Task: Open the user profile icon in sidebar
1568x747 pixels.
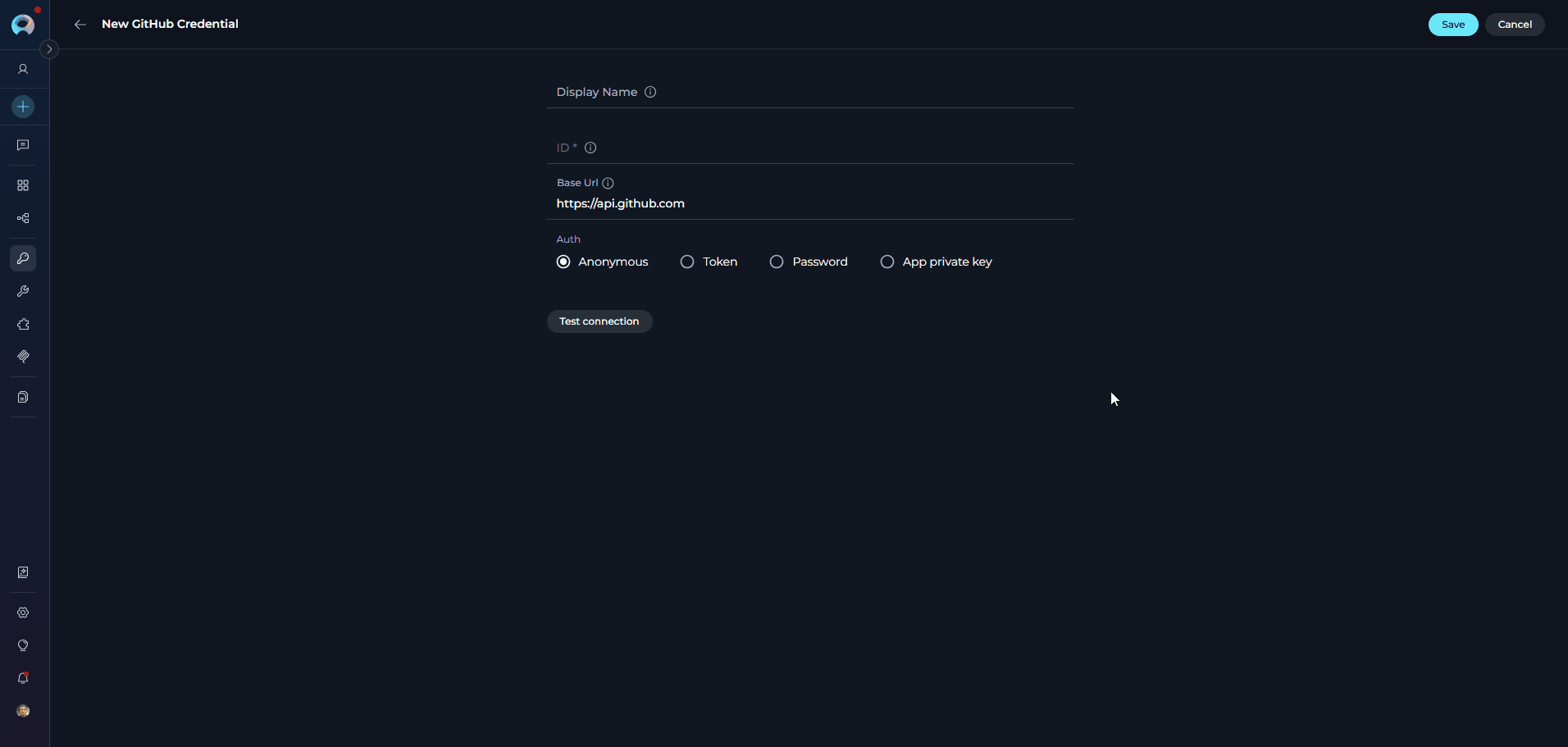Action: coord(23,70)
